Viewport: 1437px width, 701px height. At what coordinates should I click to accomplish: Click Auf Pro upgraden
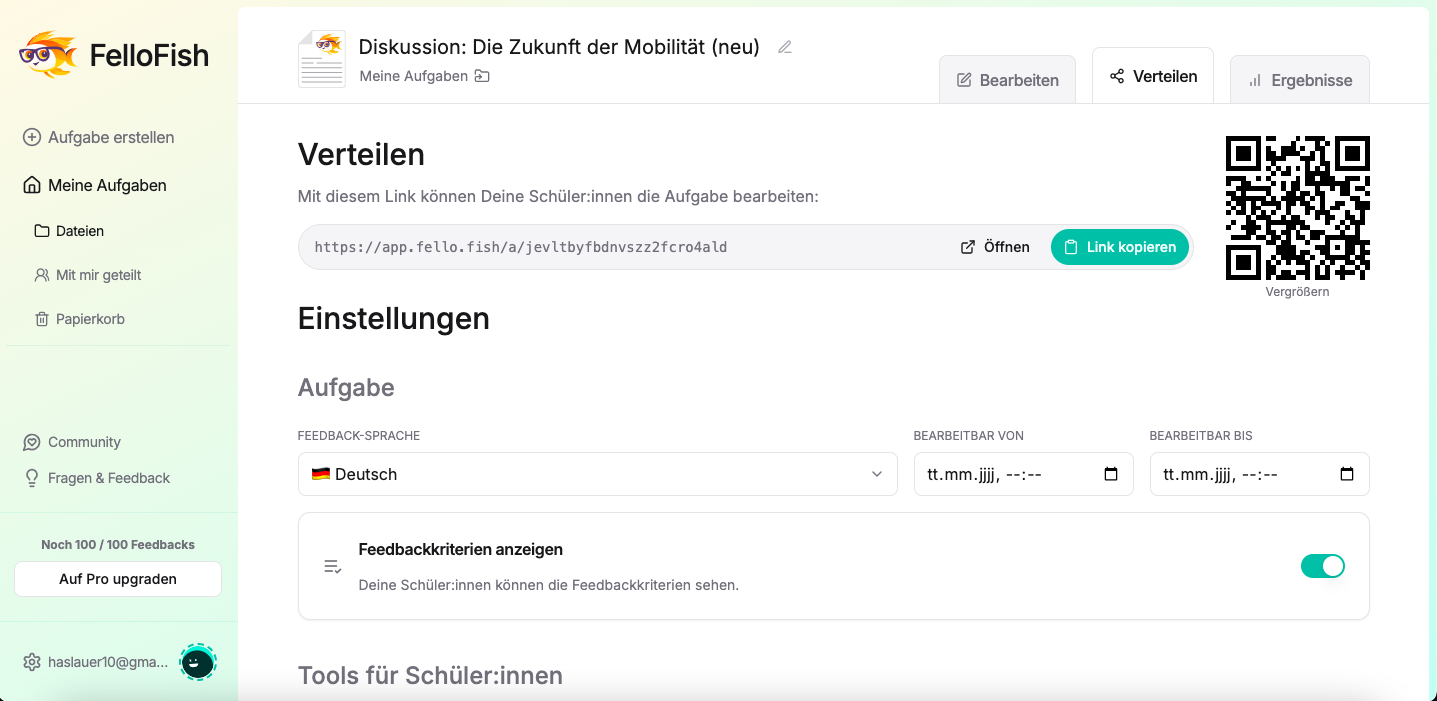(117, 579)
